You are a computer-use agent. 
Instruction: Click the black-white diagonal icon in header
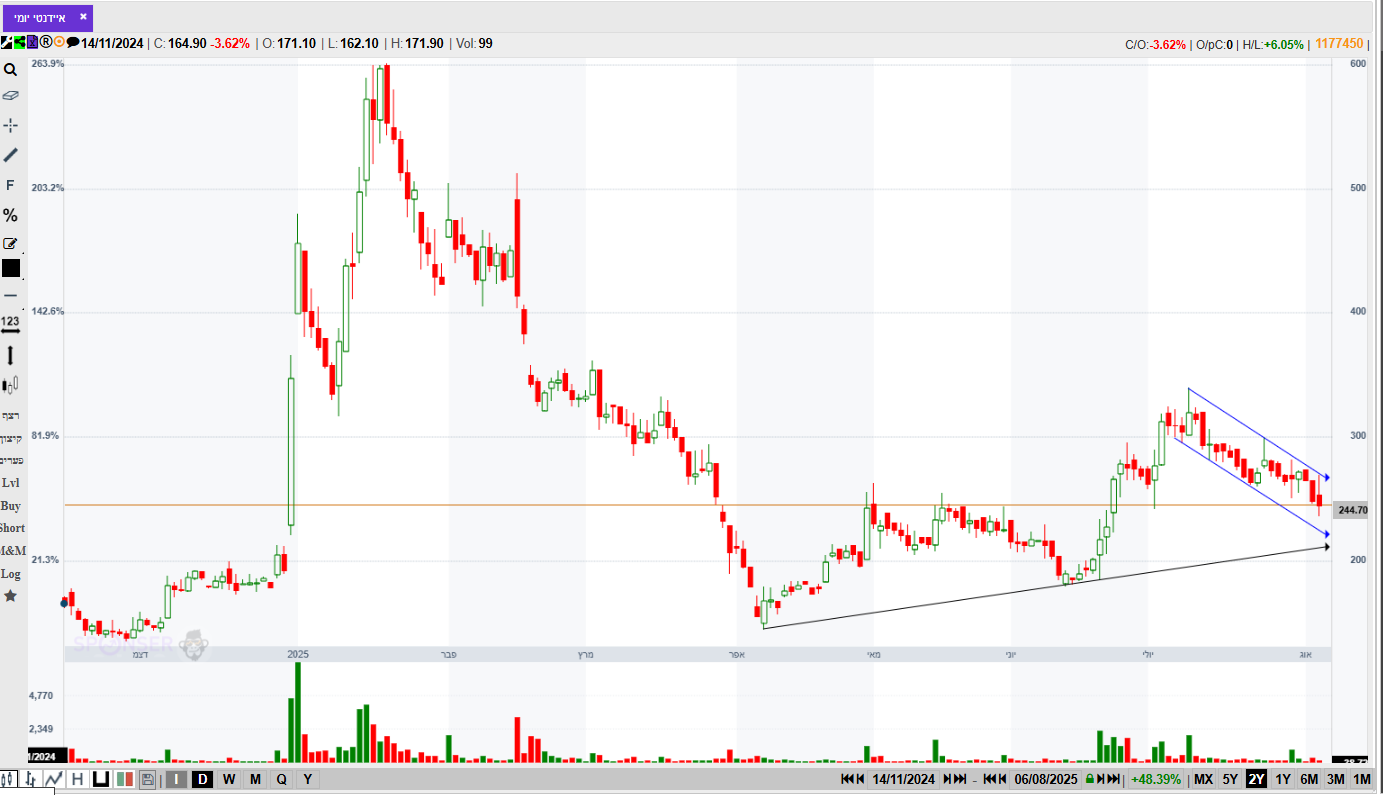pyautogui.click(x=6, y=43)
